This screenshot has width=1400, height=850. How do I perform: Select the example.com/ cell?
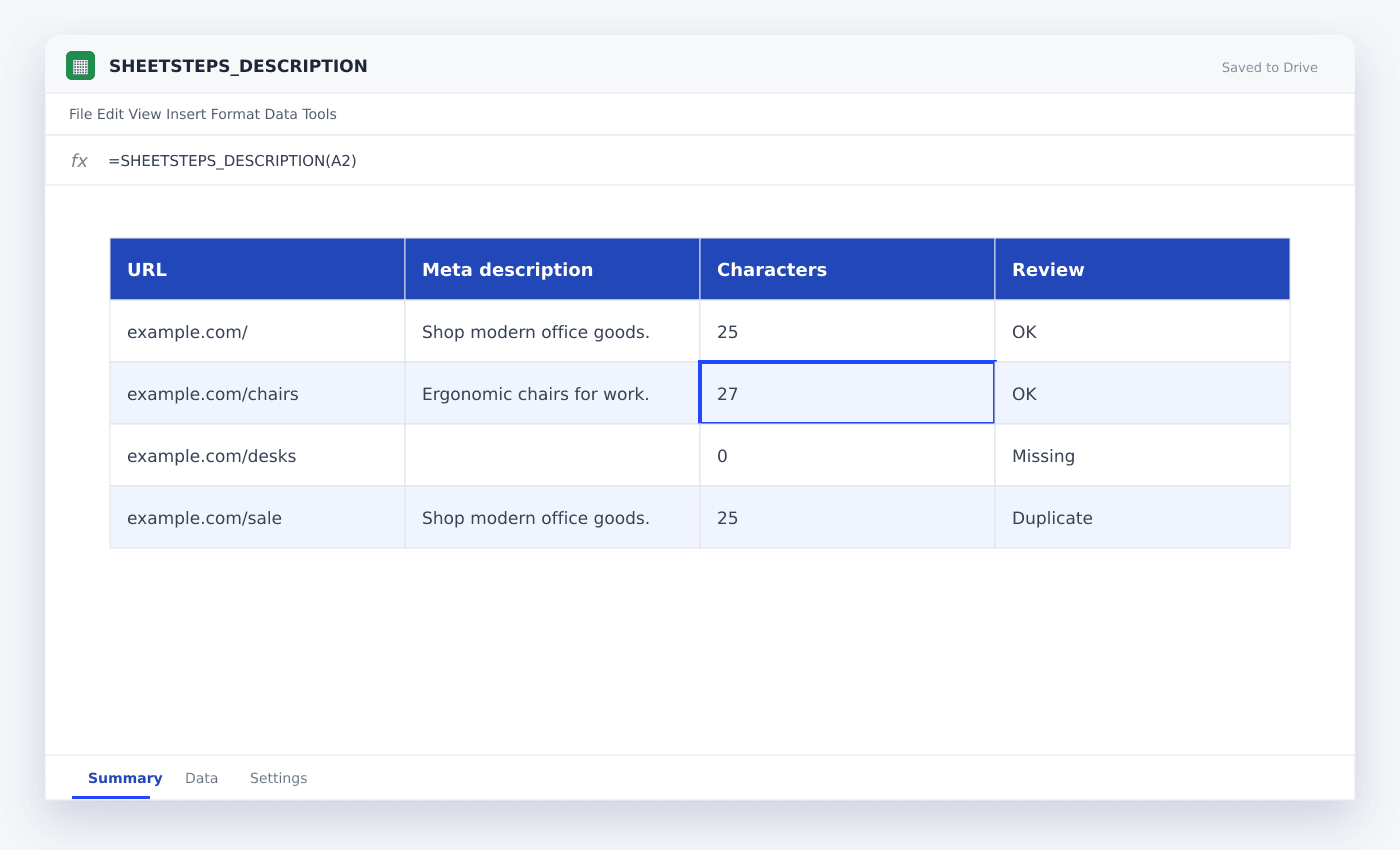[257, 331]
